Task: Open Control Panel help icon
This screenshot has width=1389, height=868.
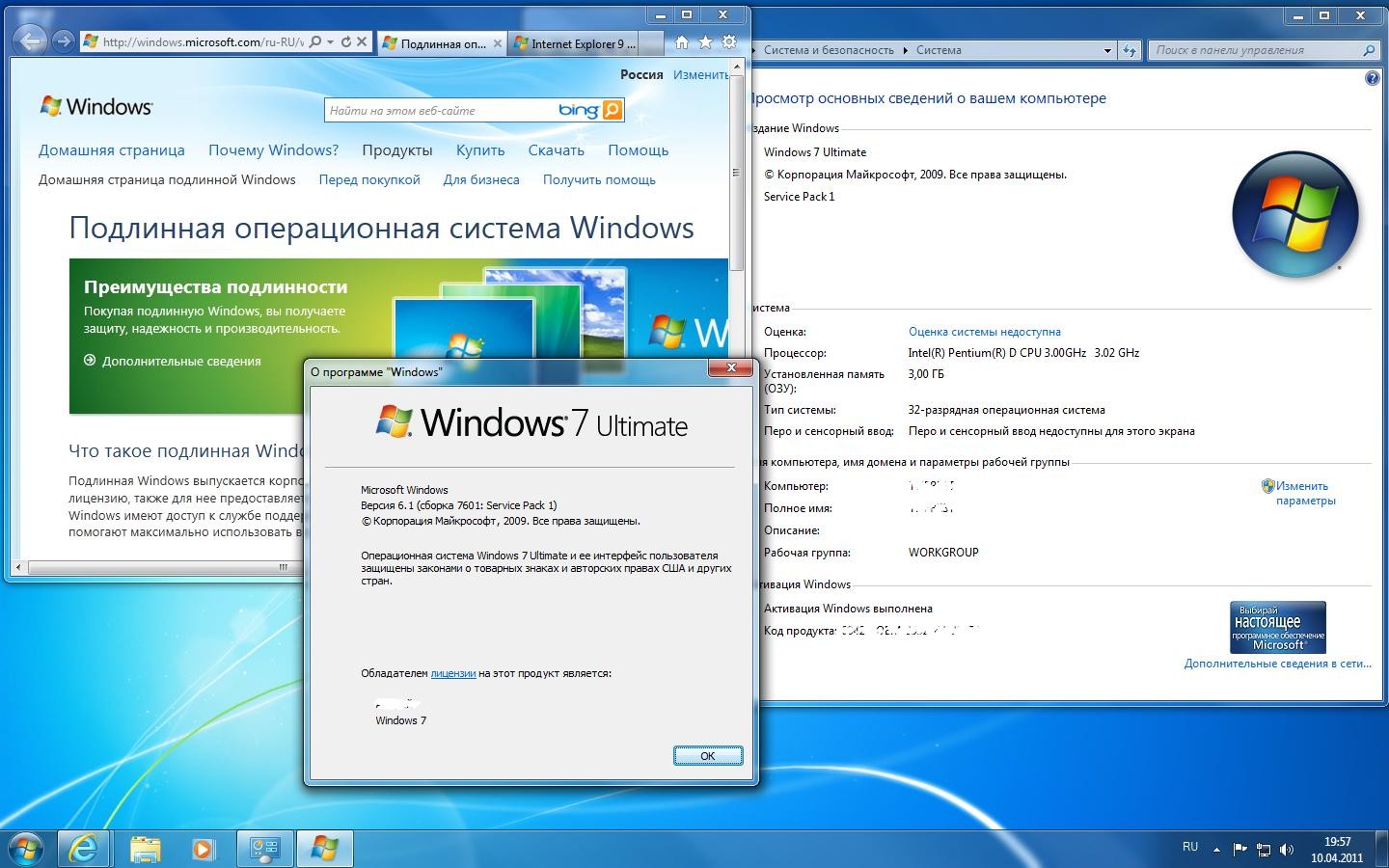Action: tap(1373, 78)
